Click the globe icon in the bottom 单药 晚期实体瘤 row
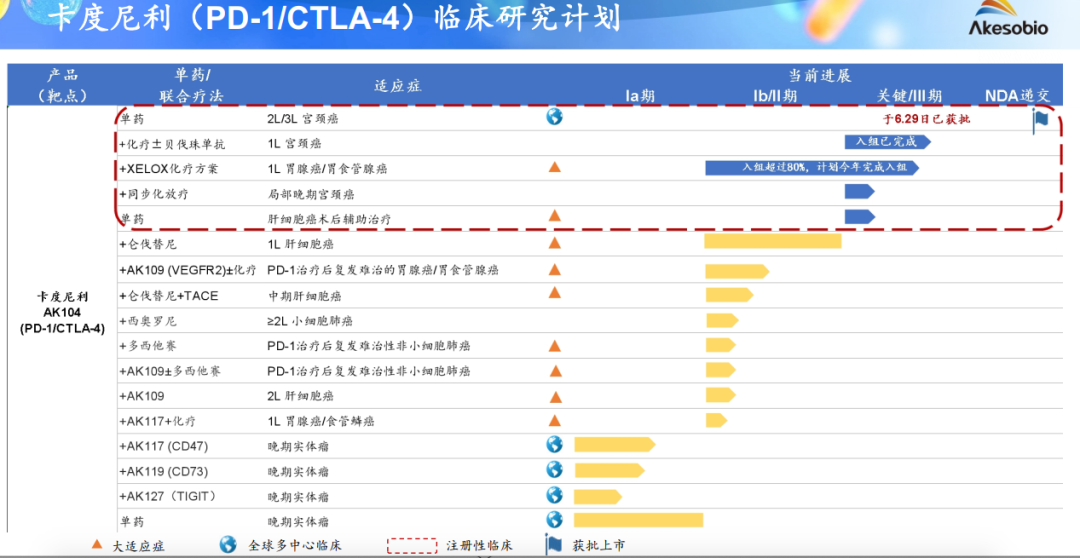1080x558 pixels. (554, 519)
